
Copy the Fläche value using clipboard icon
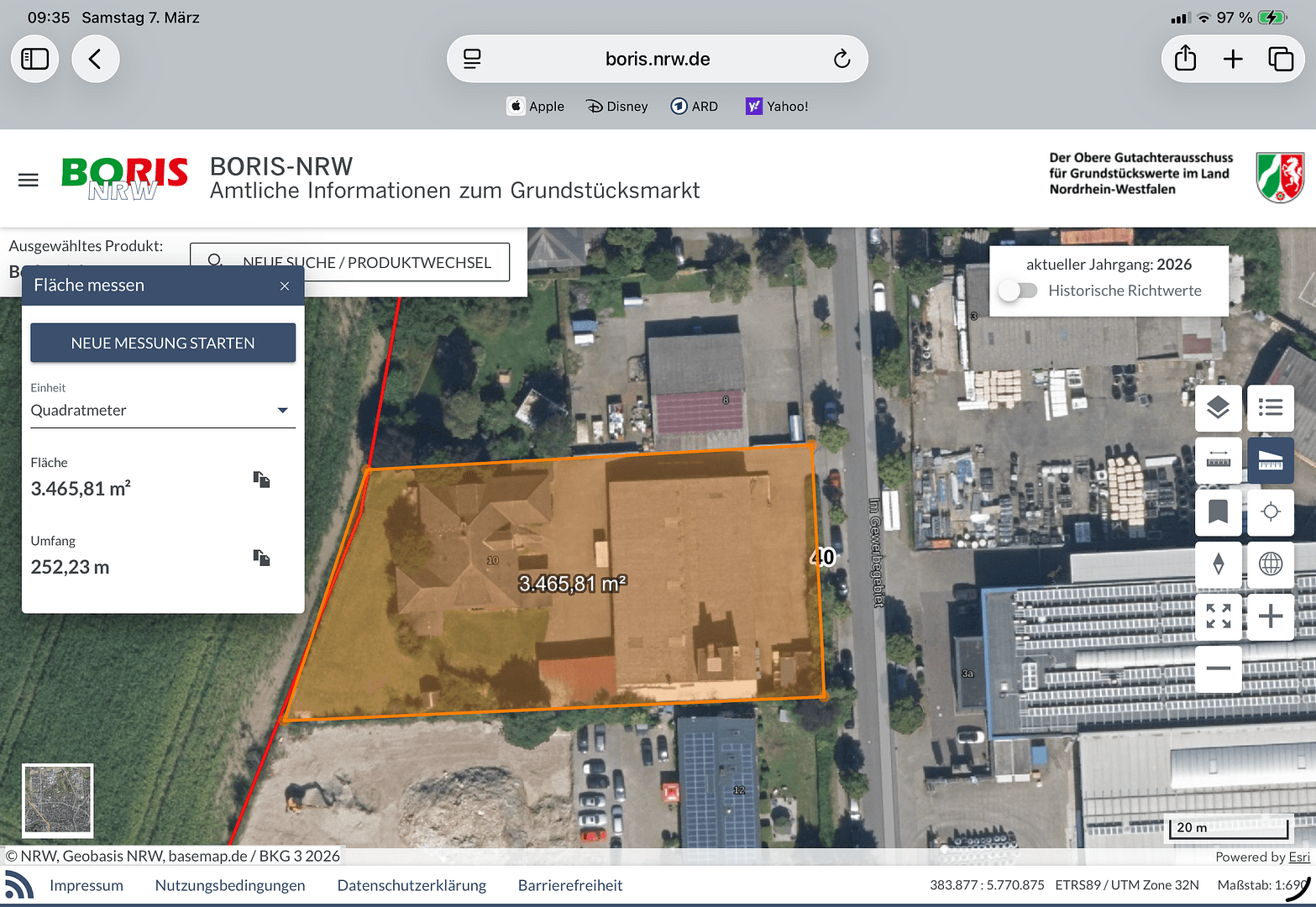260,480
